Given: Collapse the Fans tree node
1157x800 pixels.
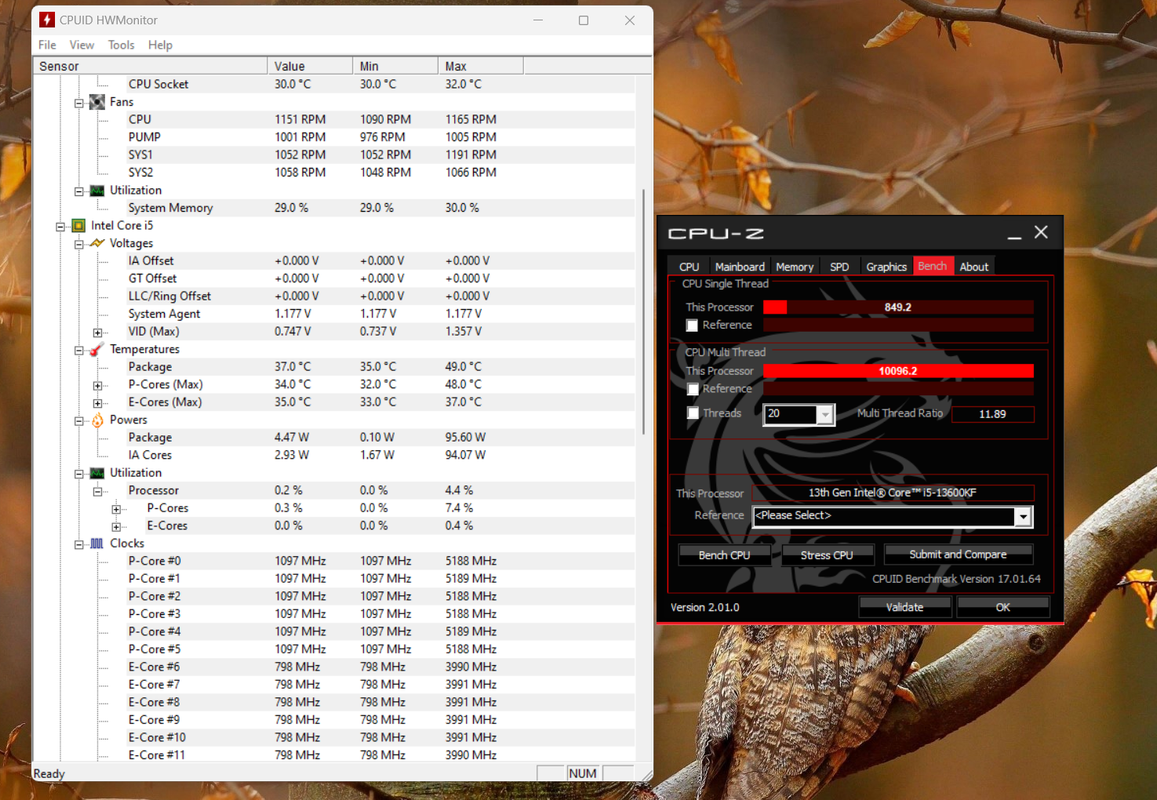Looking at the screenshot, I should (79, 103).
